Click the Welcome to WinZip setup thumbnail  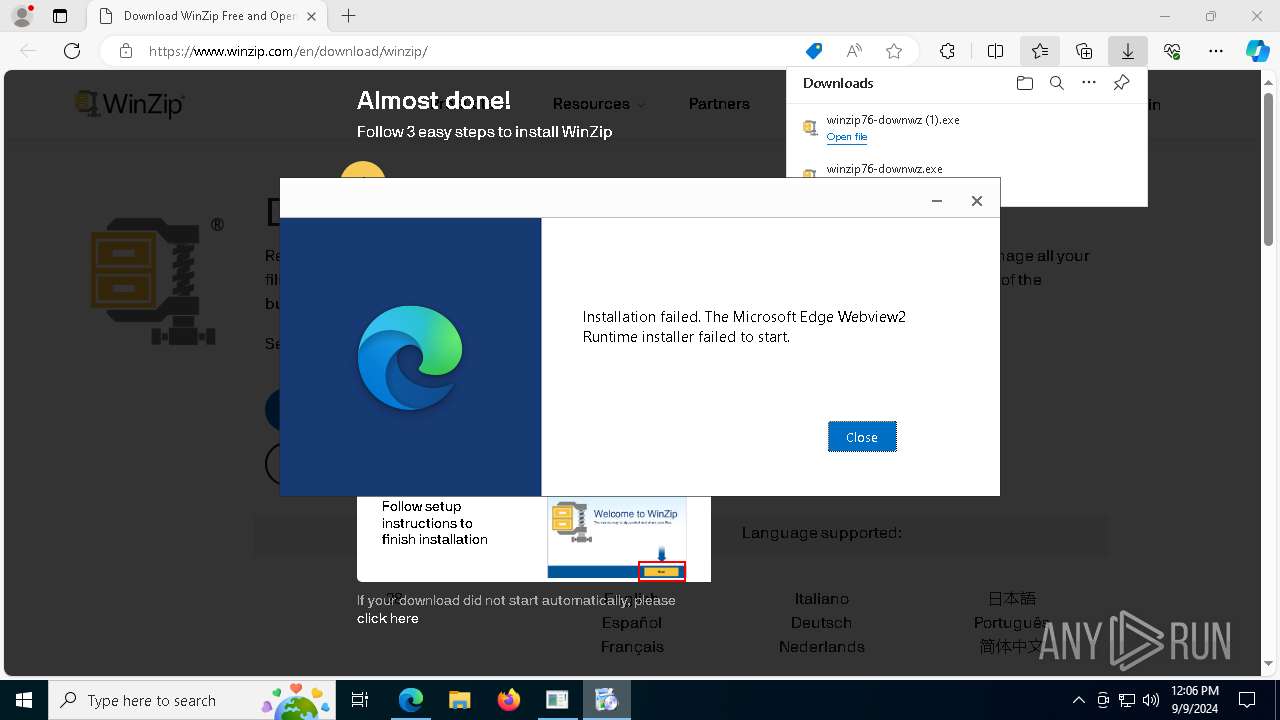pos(617,538)
